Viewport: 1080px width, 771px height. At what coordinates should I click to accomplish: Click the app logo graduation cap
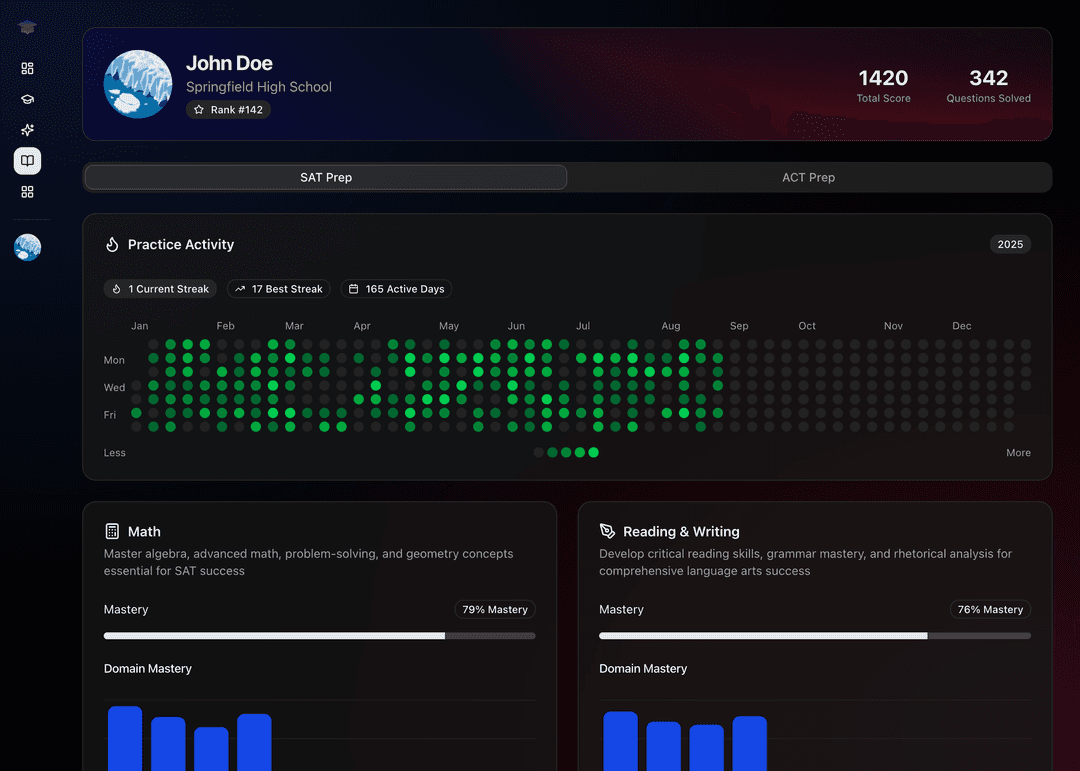click(27, 28)
